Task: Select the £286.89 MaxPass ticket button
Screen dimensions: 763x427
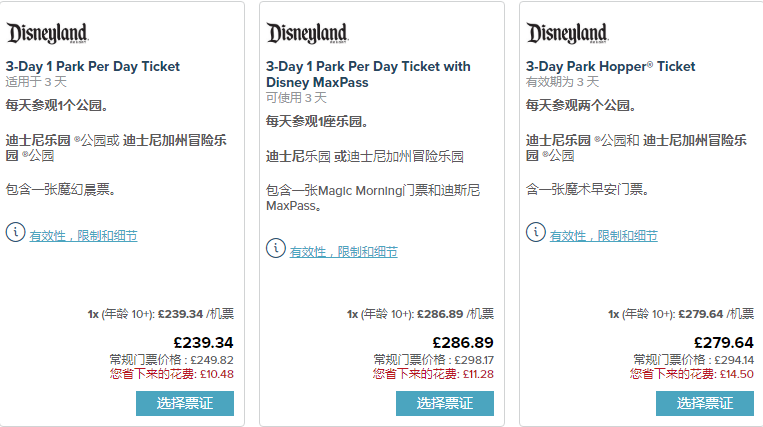Action: pyautogui.click(x=445, y=403)
